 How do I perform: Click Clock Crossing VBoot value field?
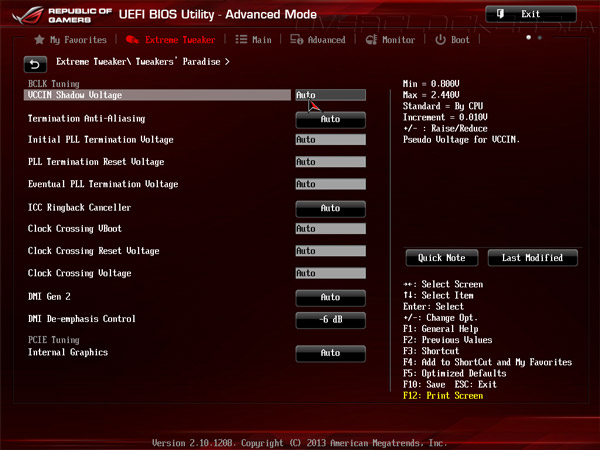331,229
